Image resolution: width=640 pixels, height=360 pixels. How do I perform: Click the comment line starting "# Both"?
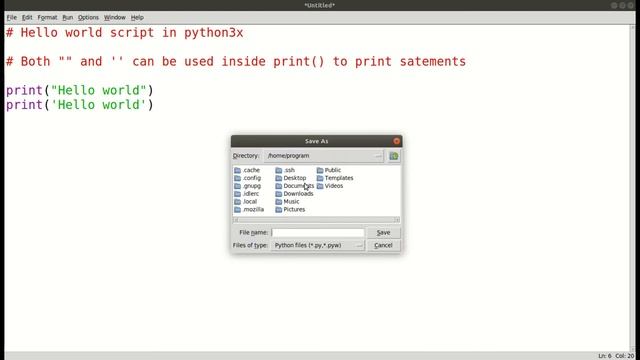click(236, 62)
